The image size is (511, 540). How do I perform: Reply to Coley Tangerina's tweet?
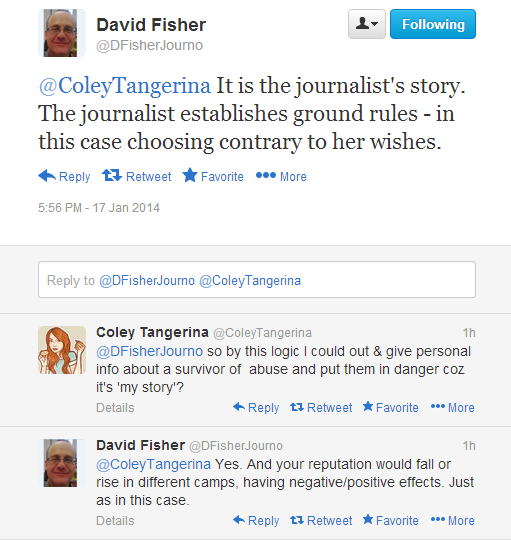tap(256, 407)
